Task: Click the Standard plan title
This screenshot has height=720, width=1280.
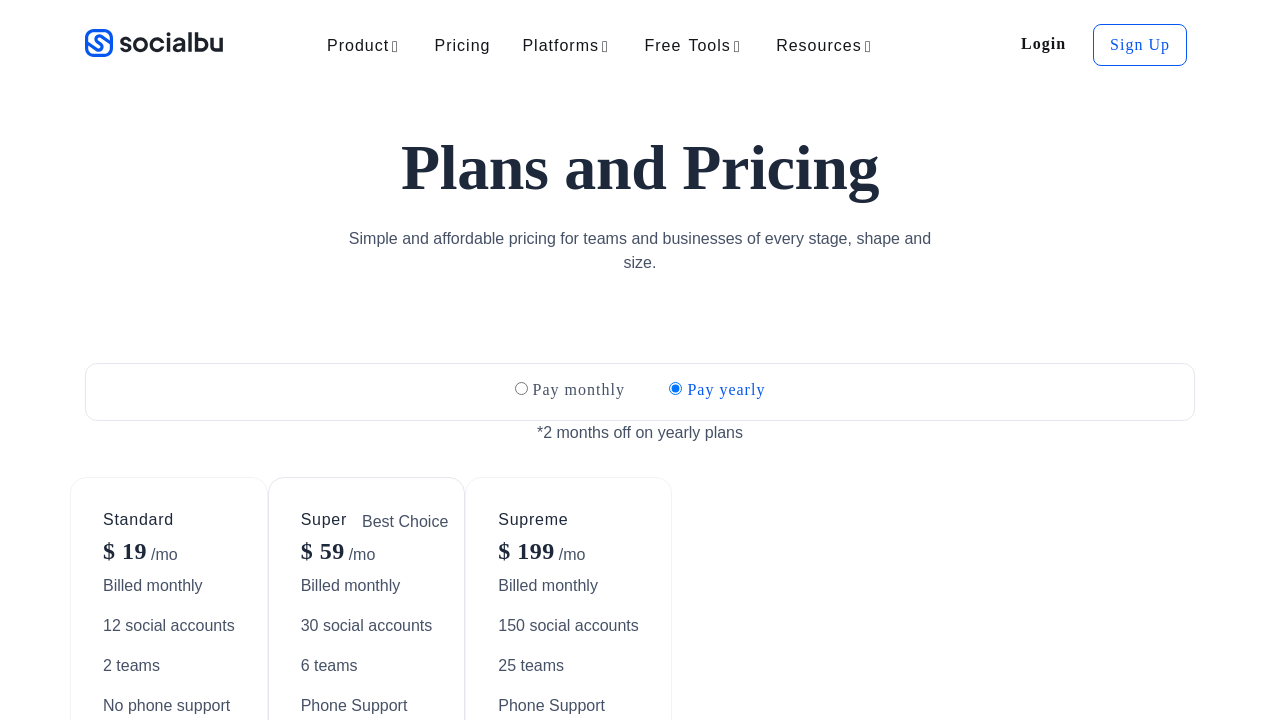Action: coord(138,520)
